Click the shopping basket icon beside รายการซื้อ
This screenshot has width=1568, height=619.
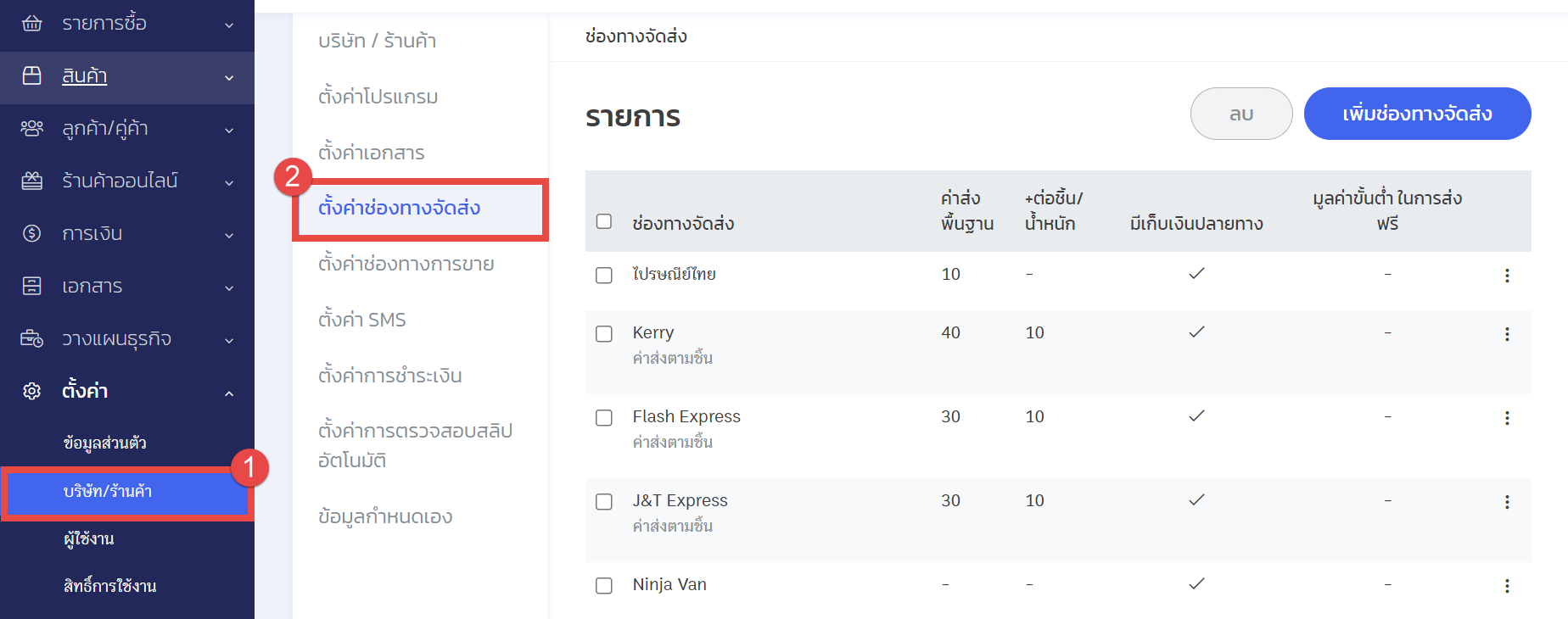tap(31, 23)
